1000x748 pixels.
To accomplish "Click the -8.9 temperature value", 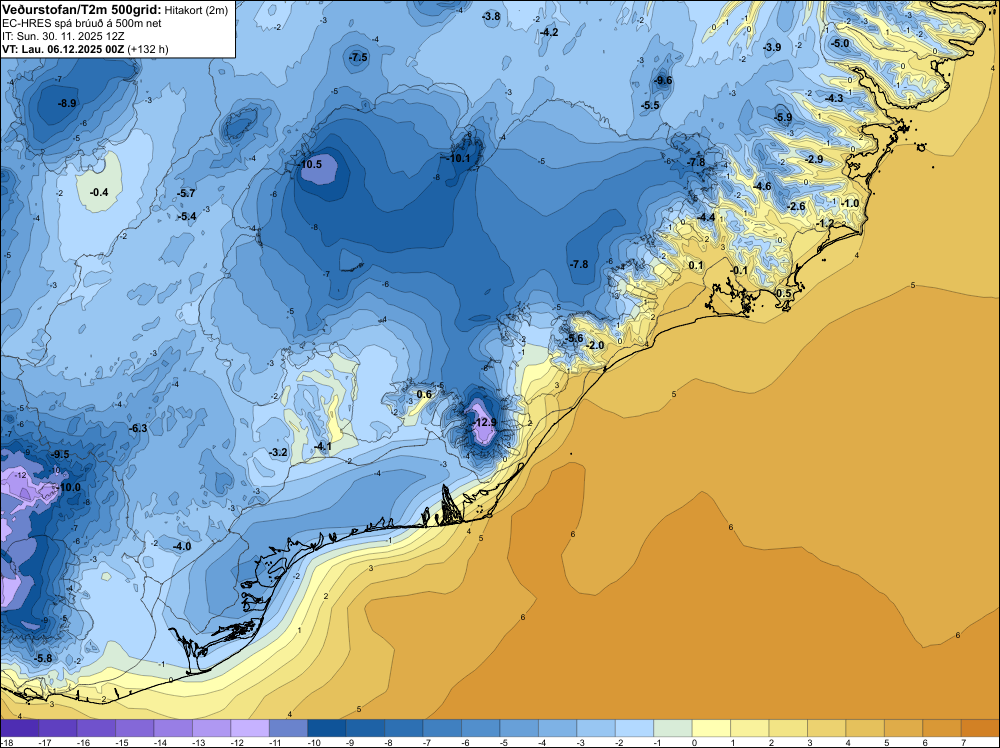I will click(x=67, y=103).
